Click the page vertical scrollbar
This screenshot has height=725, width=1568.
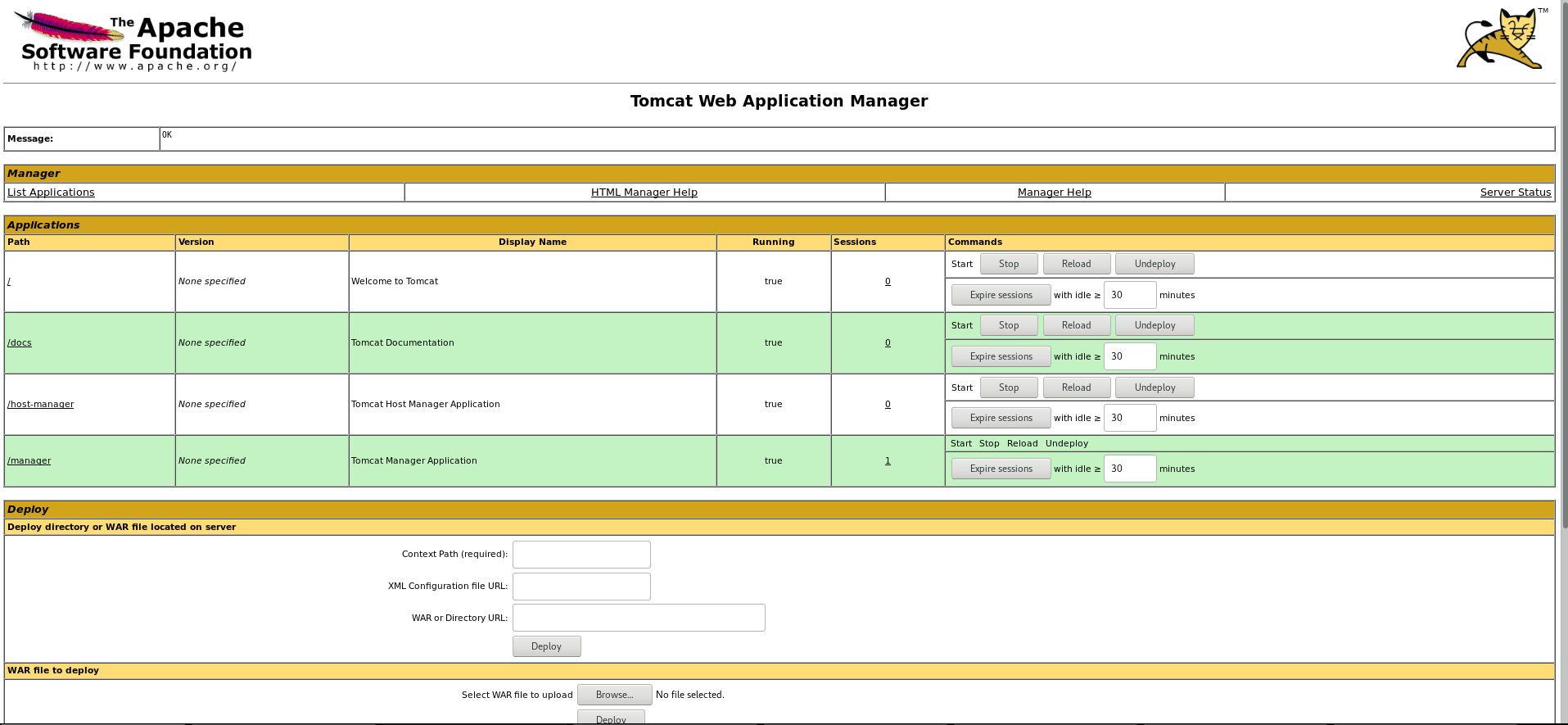[x=1563, y=328]
